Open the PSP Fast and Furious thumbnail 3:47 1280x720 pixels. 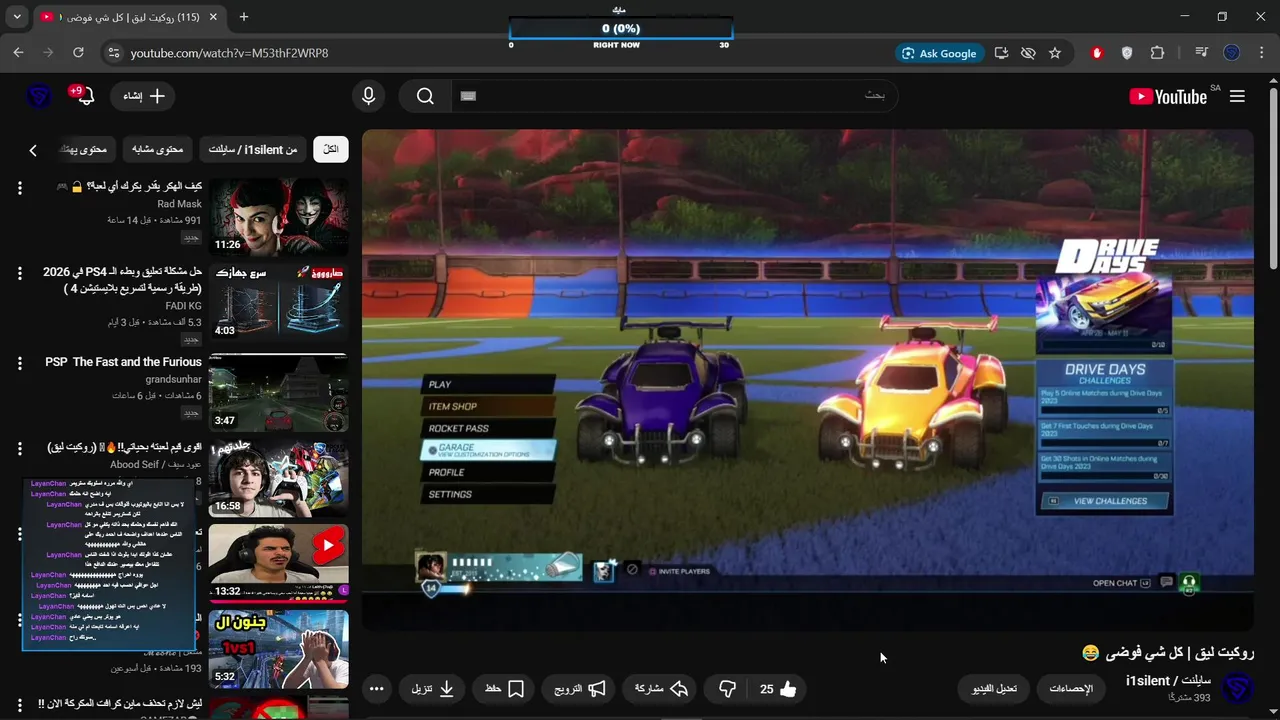tap(278, 392)
